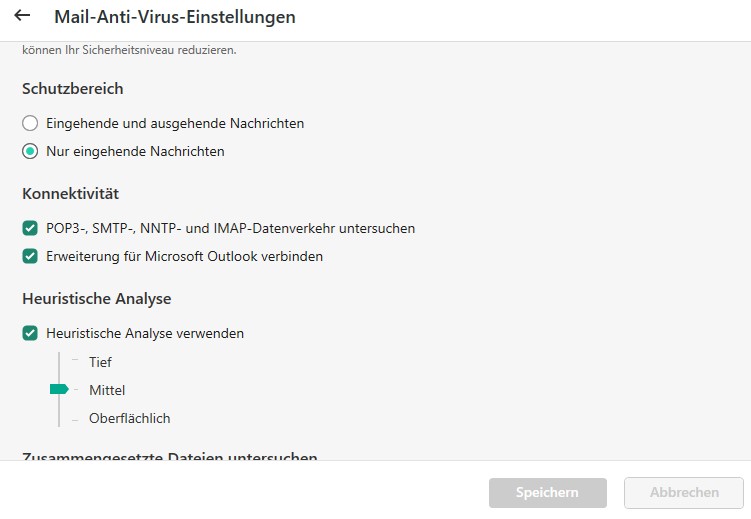
Task: Click the 'können Ihr Sicherheitsniveau reduzieren' text
Action: click(x=129, y=49)
